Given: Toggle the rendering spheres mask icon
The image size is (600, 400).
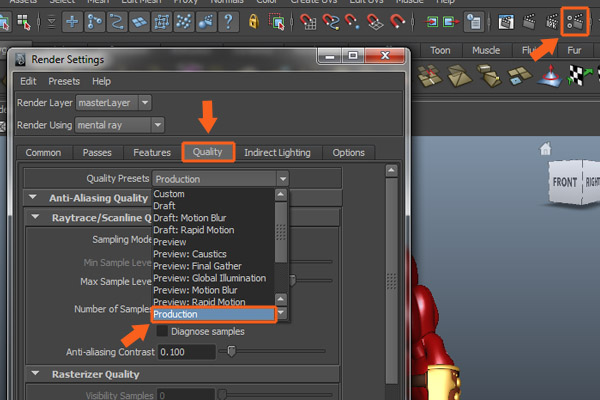Looking at the screenshot, I should tap(206, 22).
